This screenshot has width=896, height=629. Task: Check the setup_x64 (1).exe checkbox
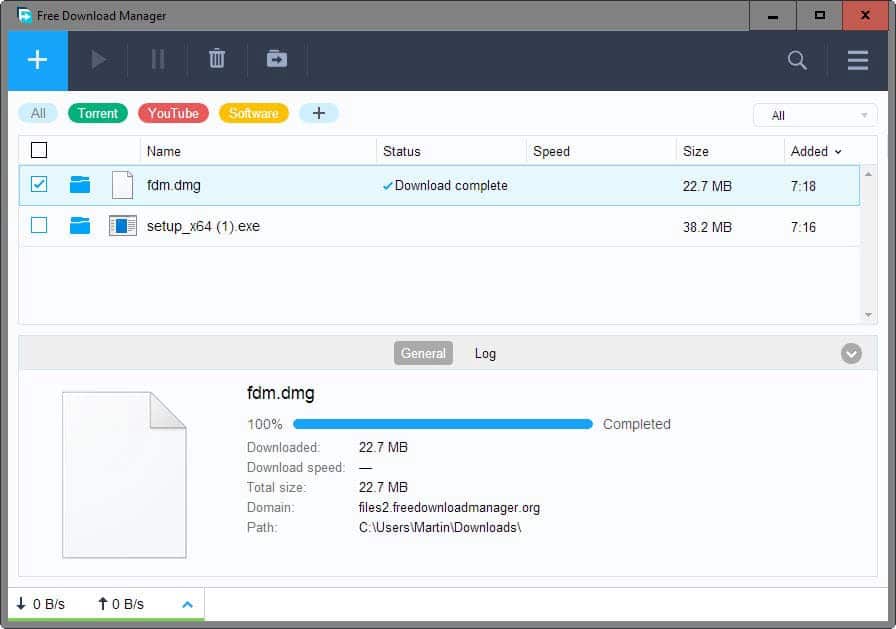pos(39,226)
